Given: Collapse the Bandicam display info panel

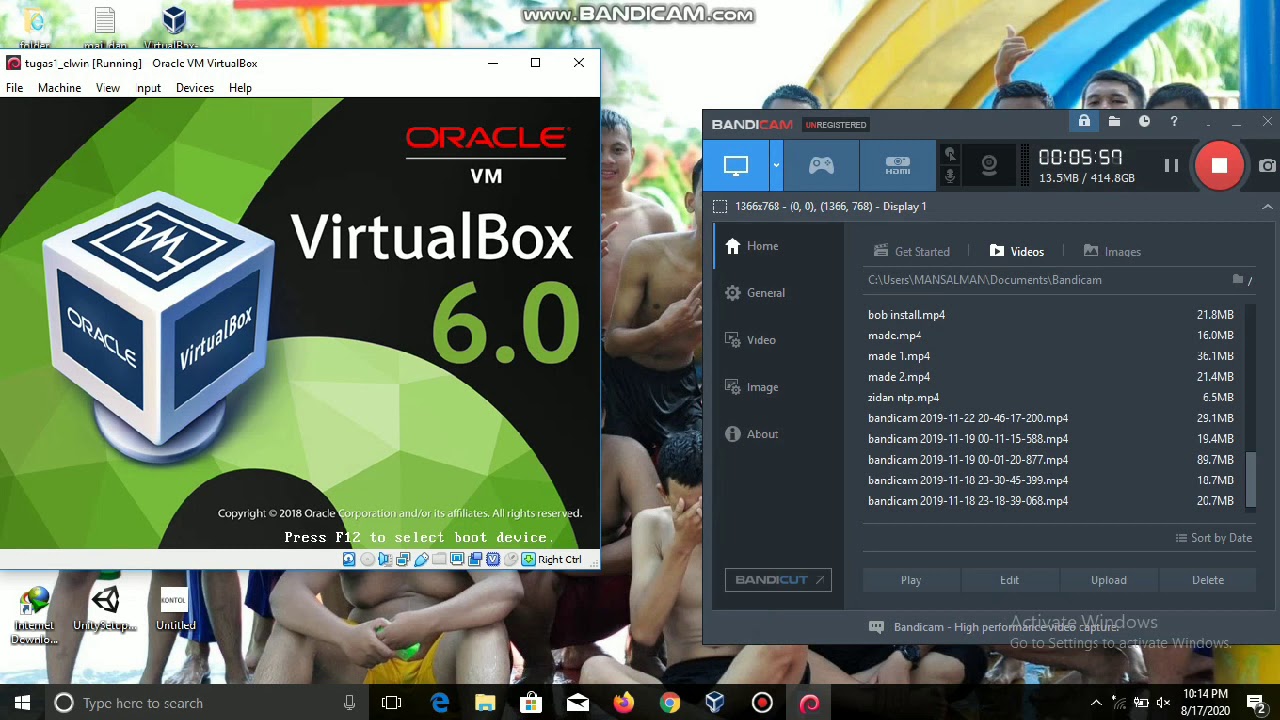Looking at the screenshot, I should pos(1267,207).
